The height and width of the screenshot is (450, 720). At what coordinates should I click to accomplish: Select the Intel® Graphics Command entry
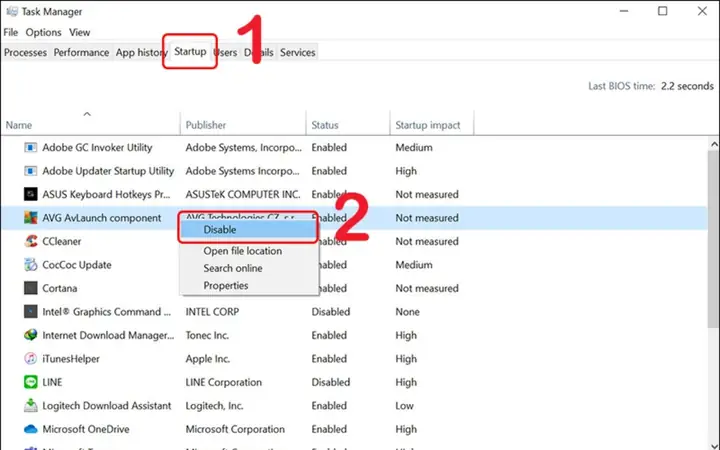pos(107,311)
